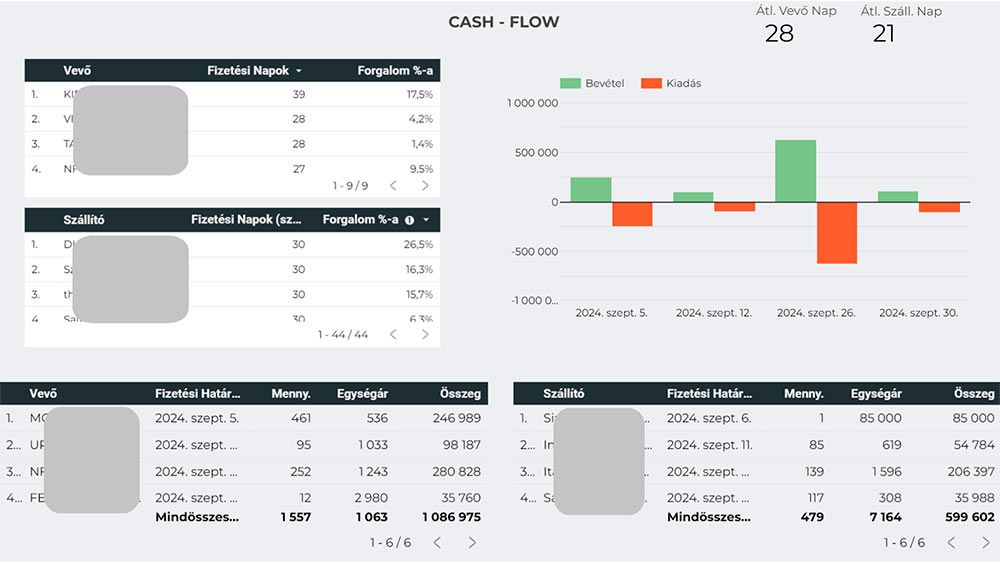
Task: Click the Menny. header in bottom Vevő table
Action: coord(291,394)
